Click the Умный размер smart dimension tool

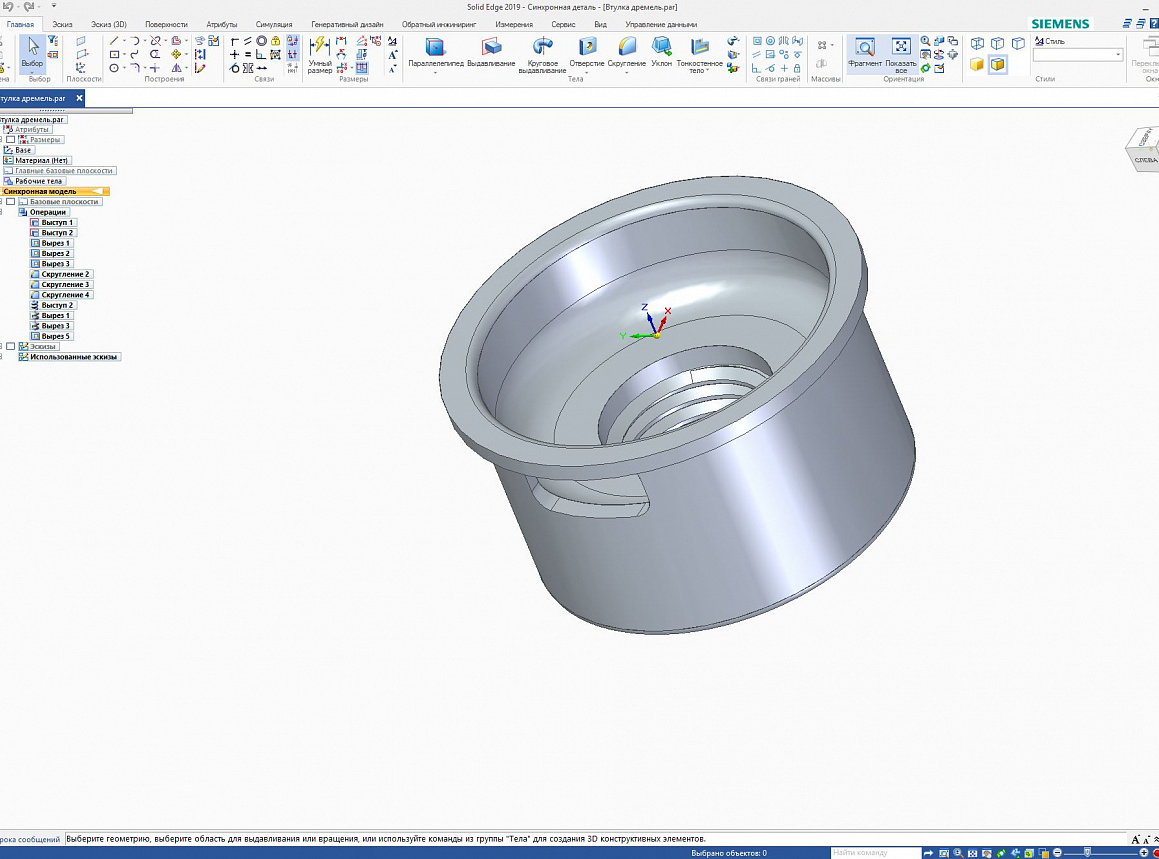pyautogui.click(x=320, y=48)
